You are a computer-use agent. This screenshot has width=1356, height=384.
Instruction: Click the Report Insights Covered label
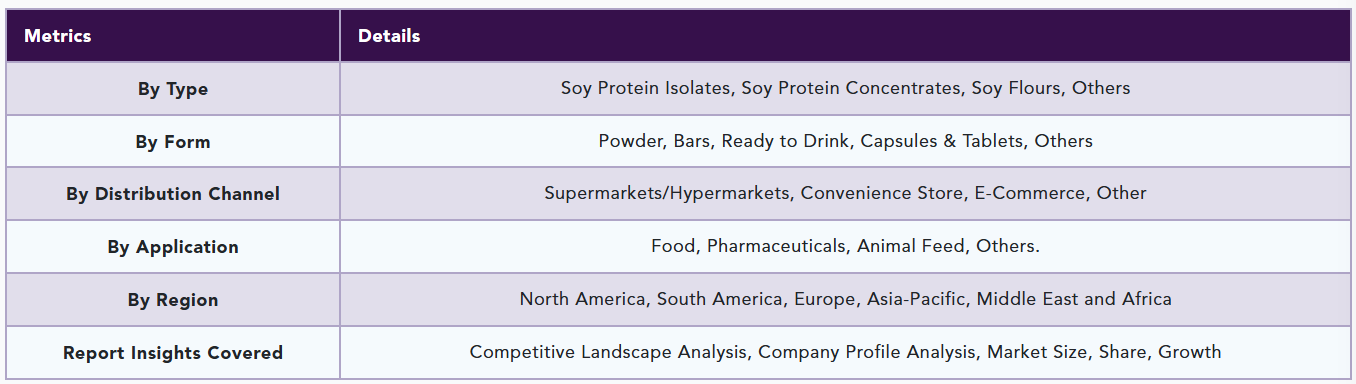click(173, 353)
